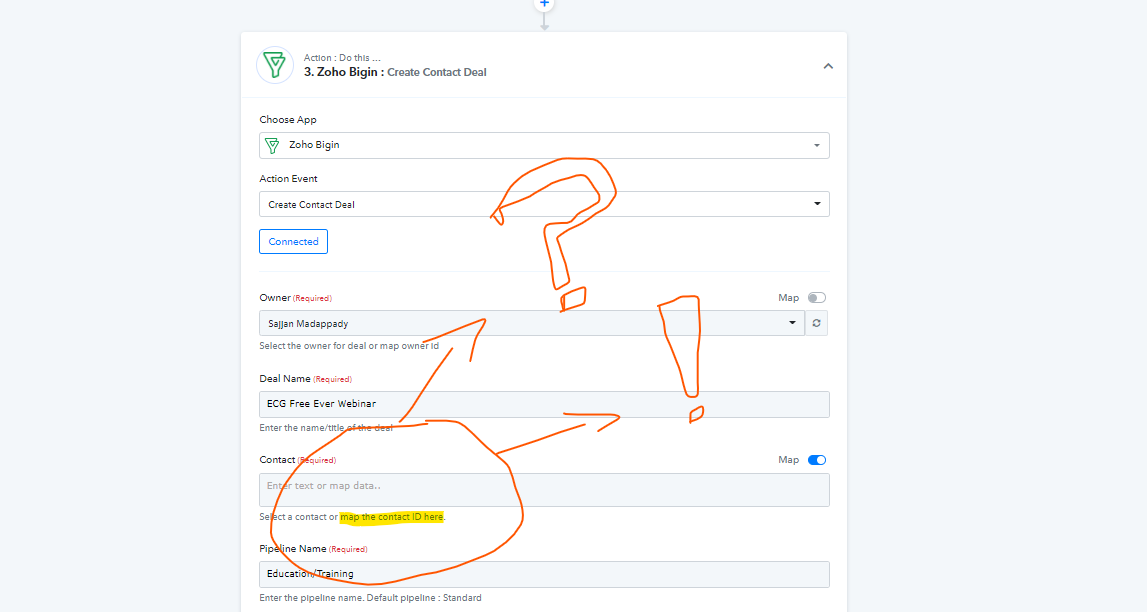Click 'Select the owner for deal or map owner id' hint

coord(349,346)
